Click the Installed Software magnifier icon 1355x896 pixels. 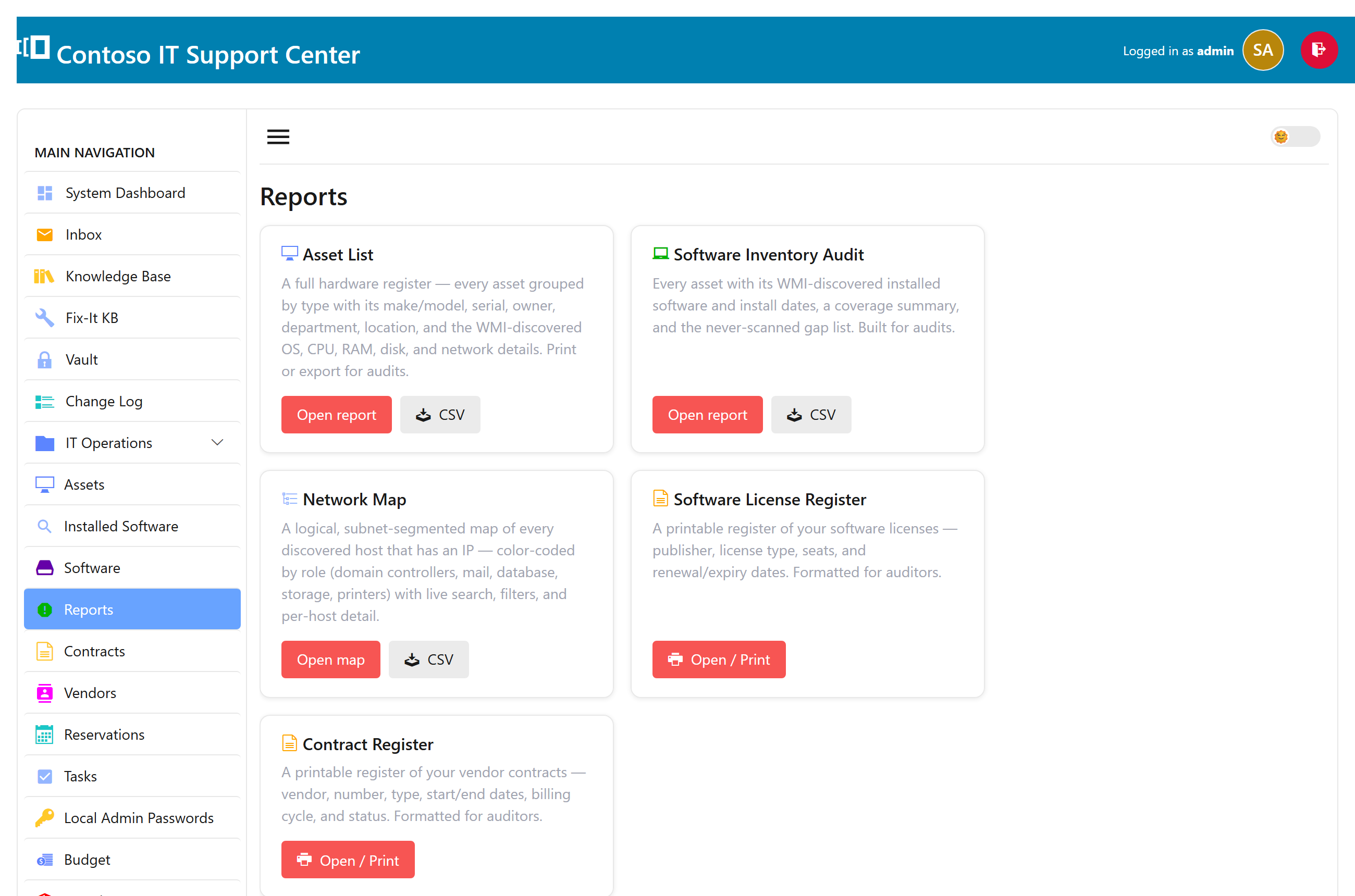(45, 526)
